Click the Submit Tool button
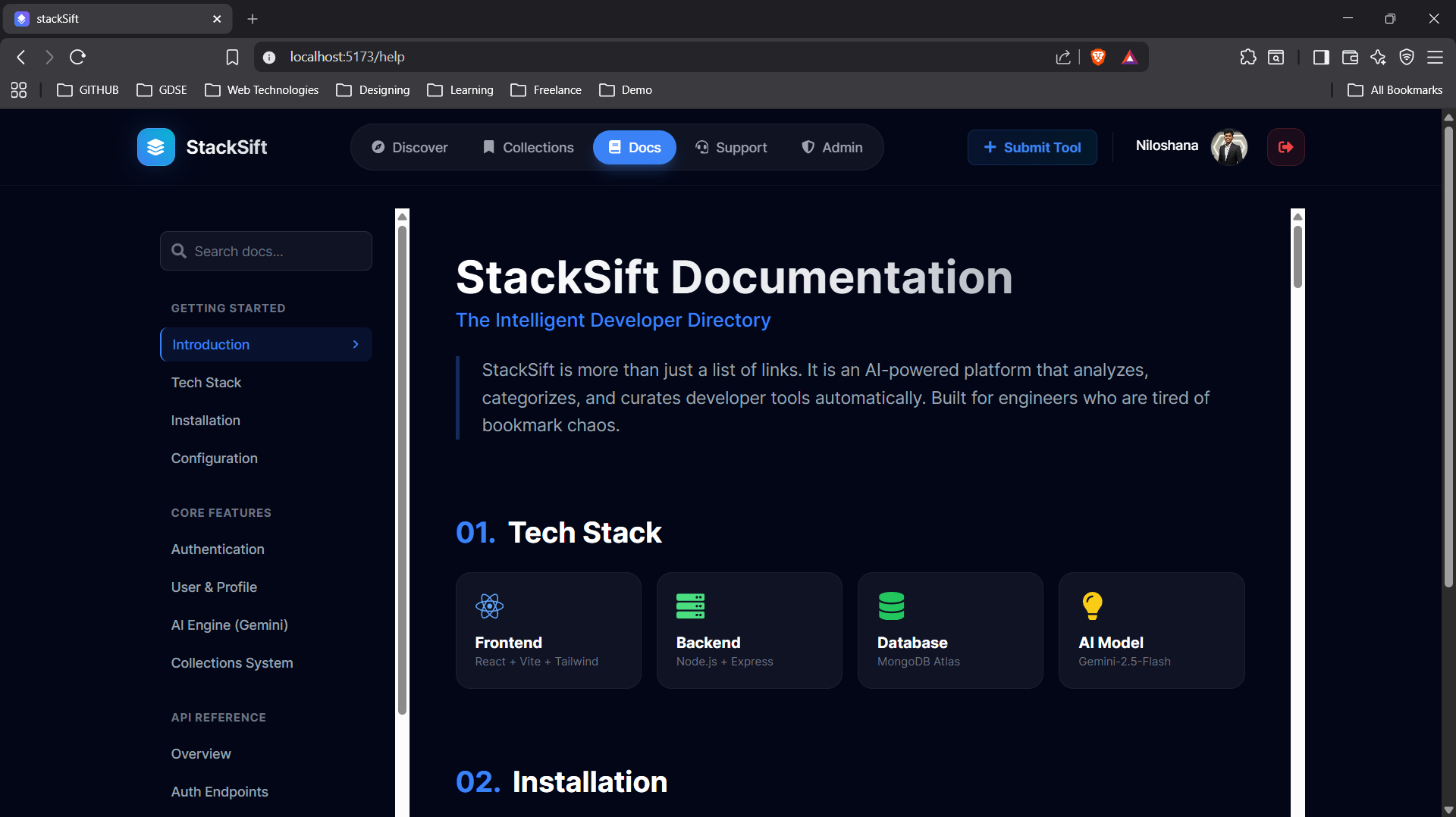Image resolution: width=1456 pixels, height=817 pixels. [x=1032, y=147]
